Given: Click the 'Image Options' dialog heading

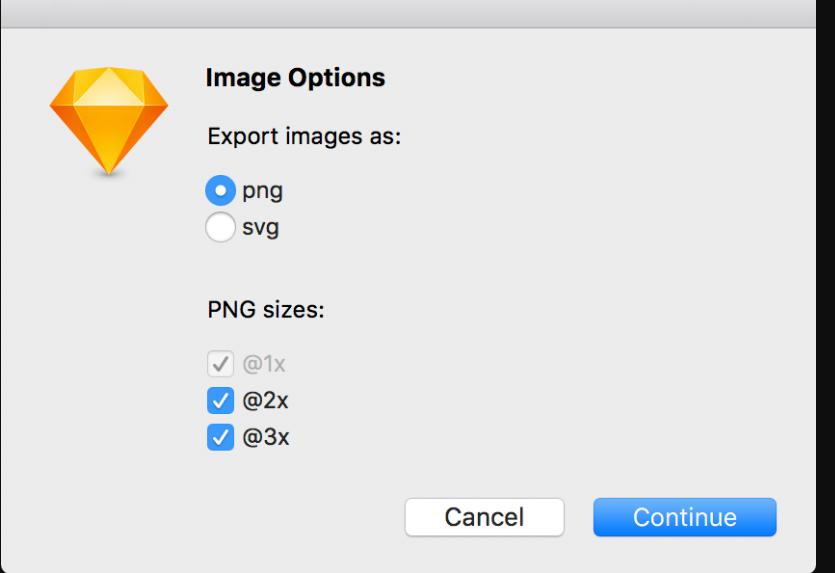Looking at the screenshot, I should click(296, 78).
